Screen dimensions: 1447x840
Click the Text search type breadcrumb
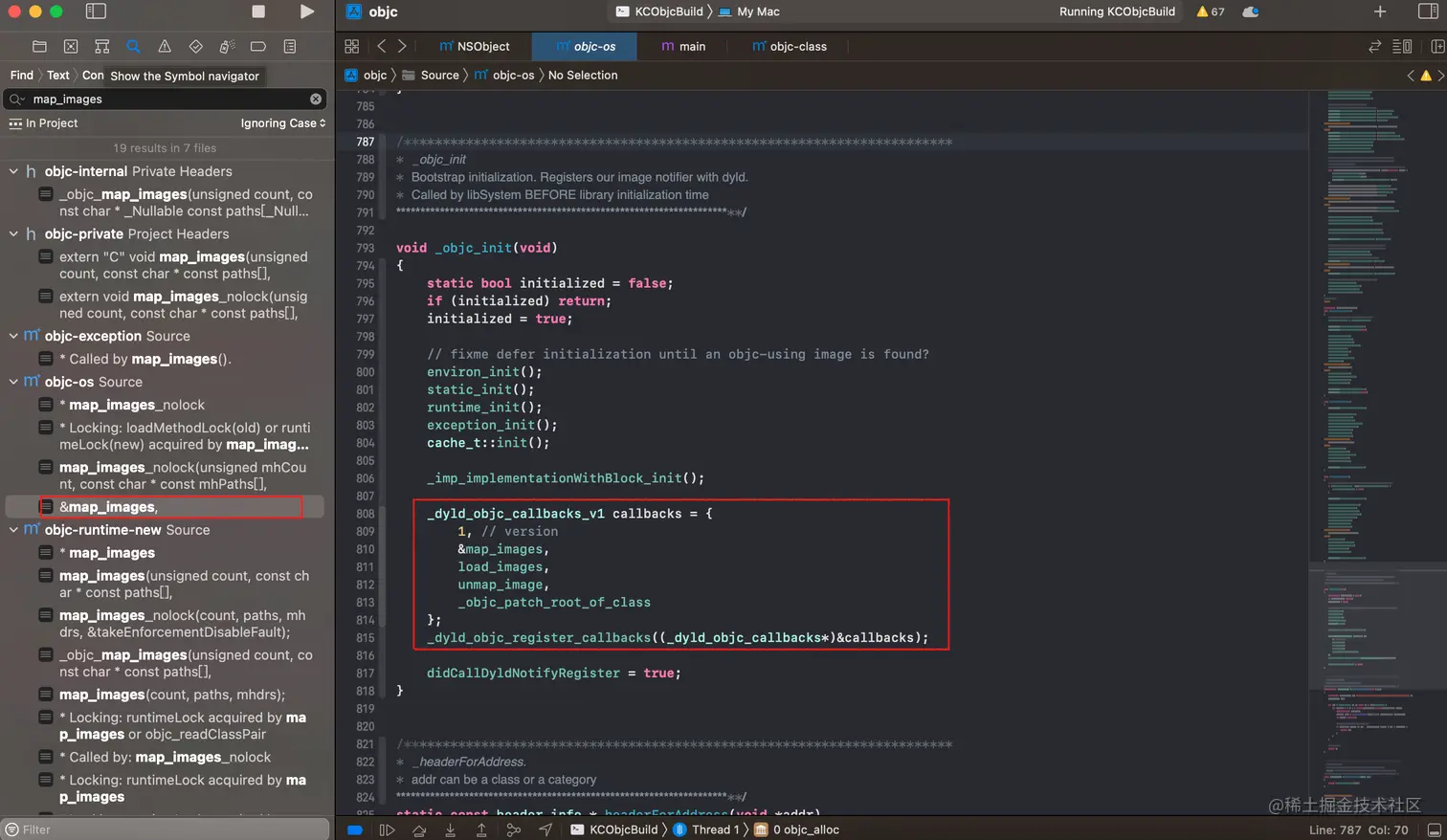58,76
